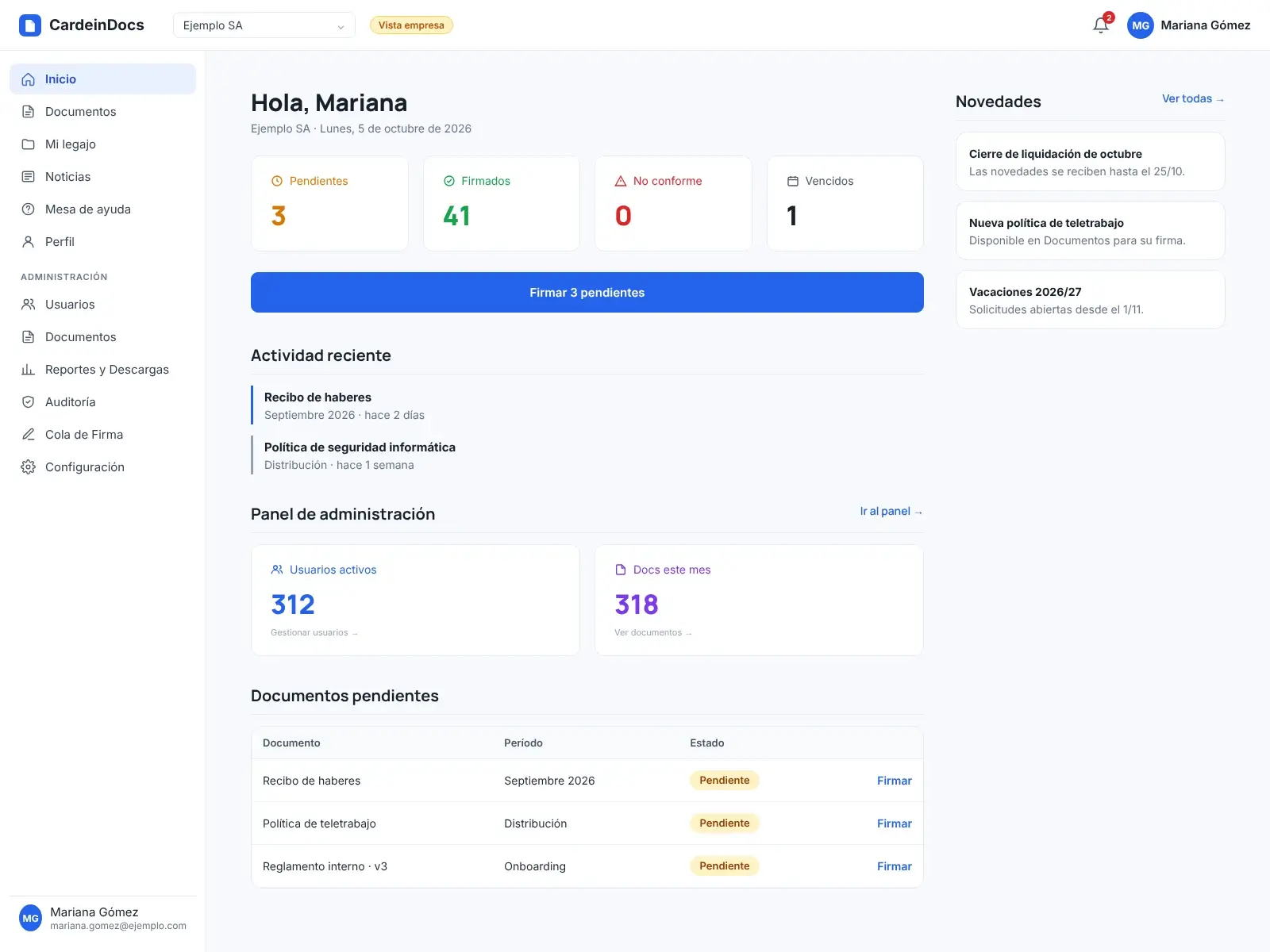Click the Configuración gear icon
Screen dimensions: 1270x952
click(x=29, y=467)
